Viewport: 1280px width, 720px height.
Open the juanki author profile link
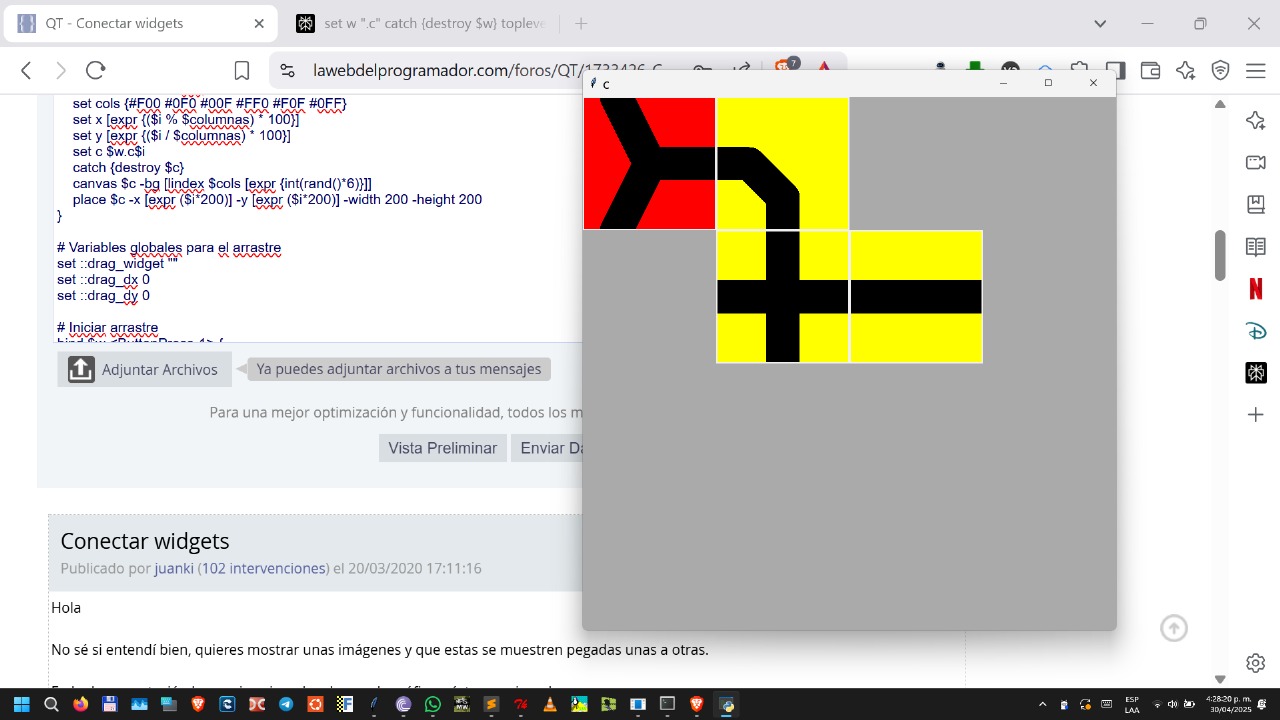[x=174, y=568]
